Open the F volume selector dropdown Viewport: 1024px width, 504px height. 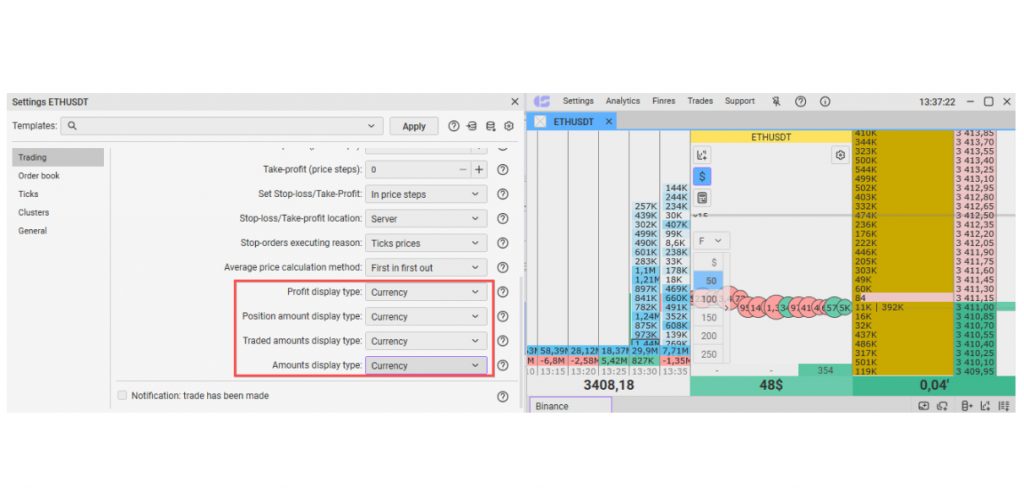click(713, 241)
